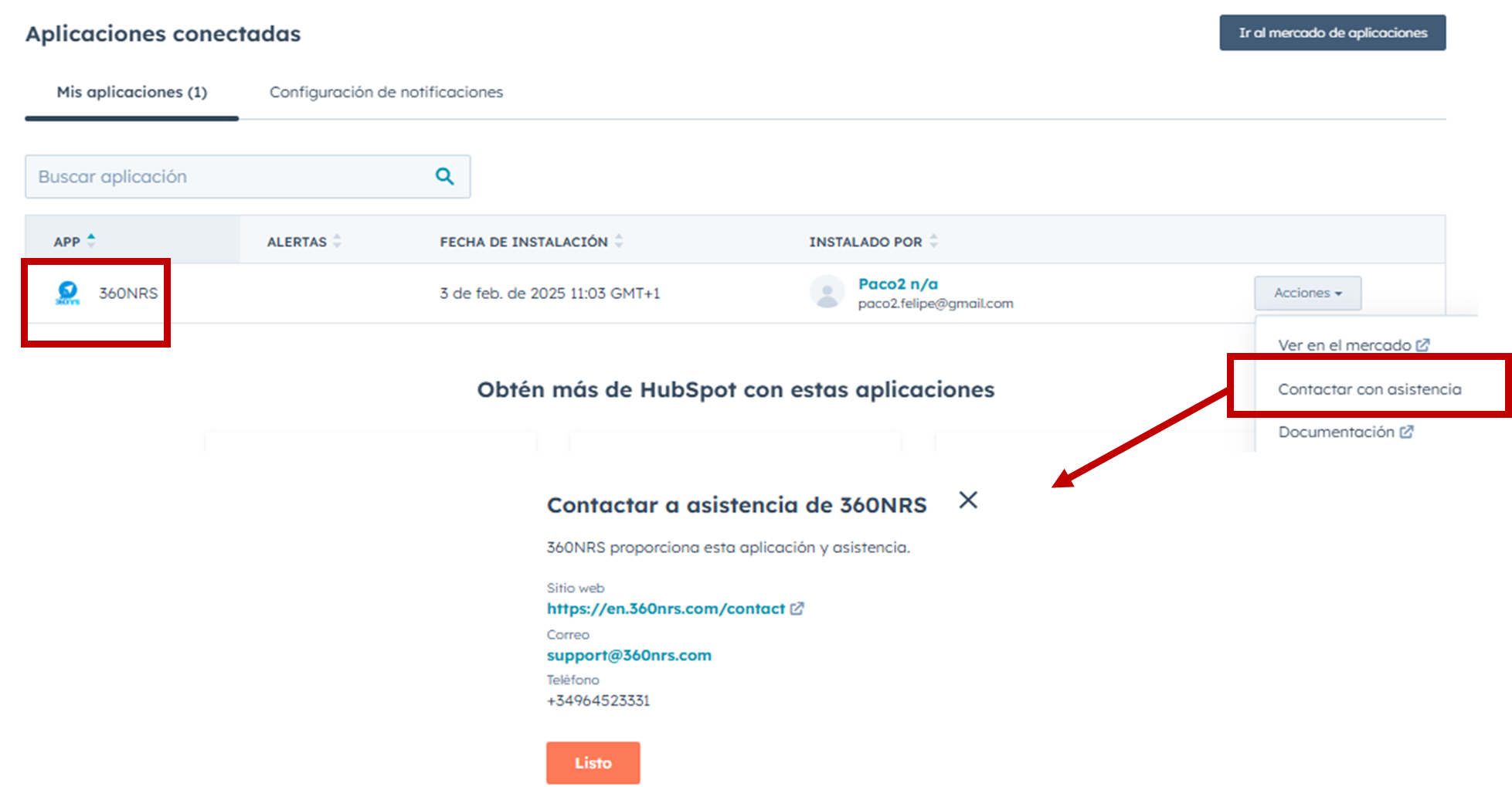Sort by ALERTAS column
The width and height of the screenshot is (1512, 787).
[337, 242]
